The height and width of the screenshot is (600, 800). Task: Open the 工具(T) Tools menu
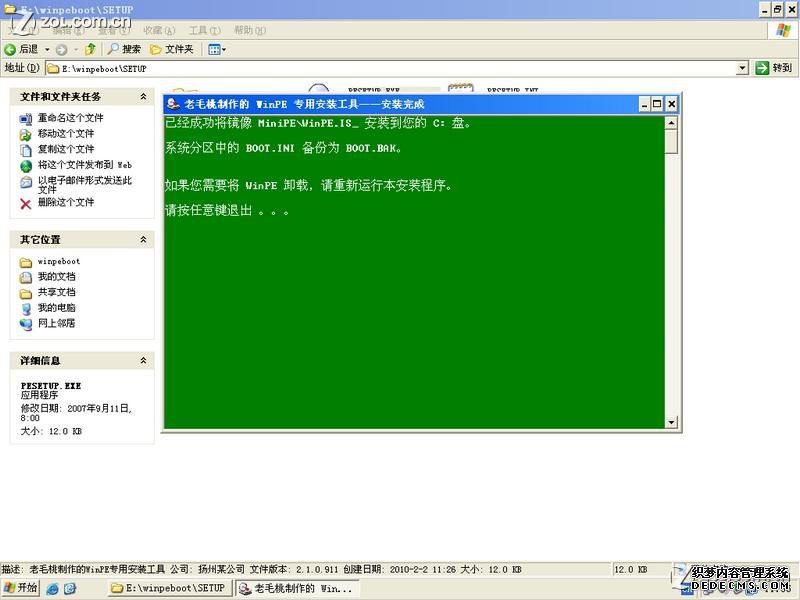pos(205,31)
